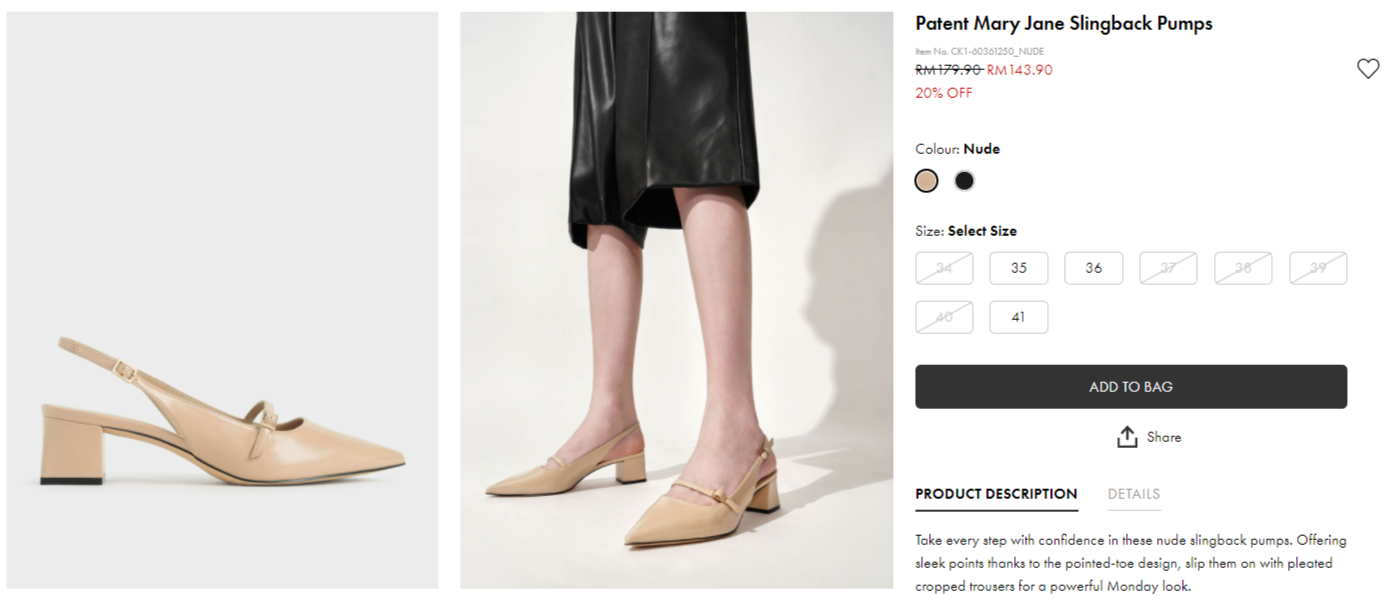Viewport: 1387px width, 602px height.
Task: Choose sold-out size 39
Action: pyautogui.click(x=1317, y=268)
